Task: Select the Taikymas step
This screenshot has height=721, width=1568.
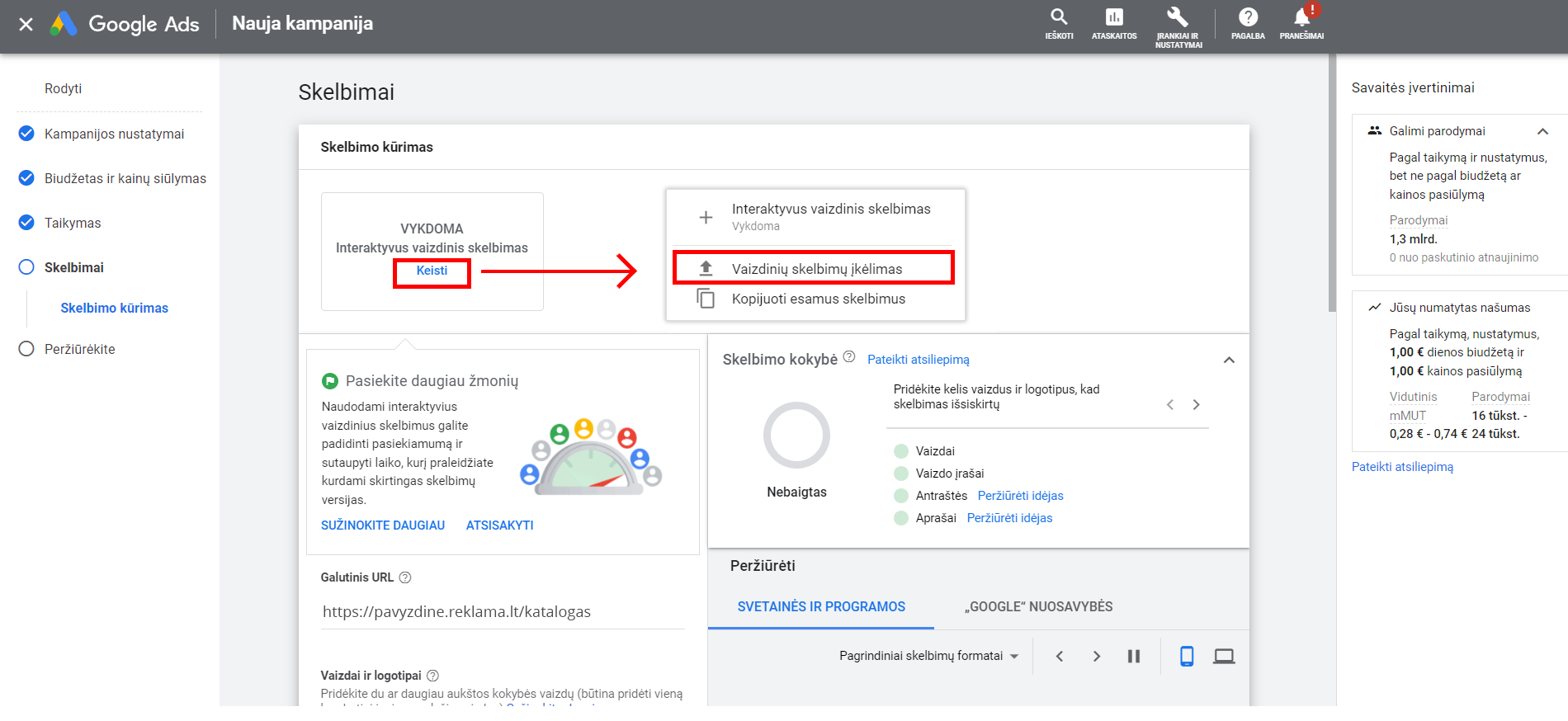Action: 59,223
